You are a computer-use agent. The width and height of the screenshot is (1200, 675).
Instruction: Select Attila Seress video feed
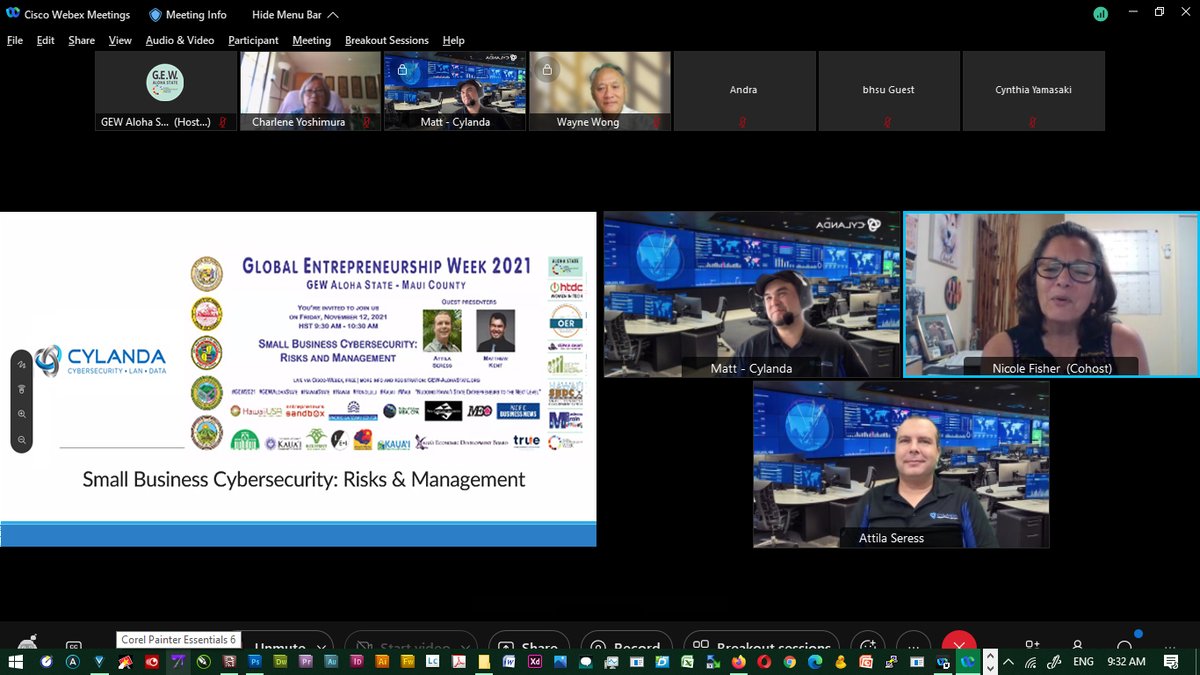pyautogui.click(x=901, y=464)
